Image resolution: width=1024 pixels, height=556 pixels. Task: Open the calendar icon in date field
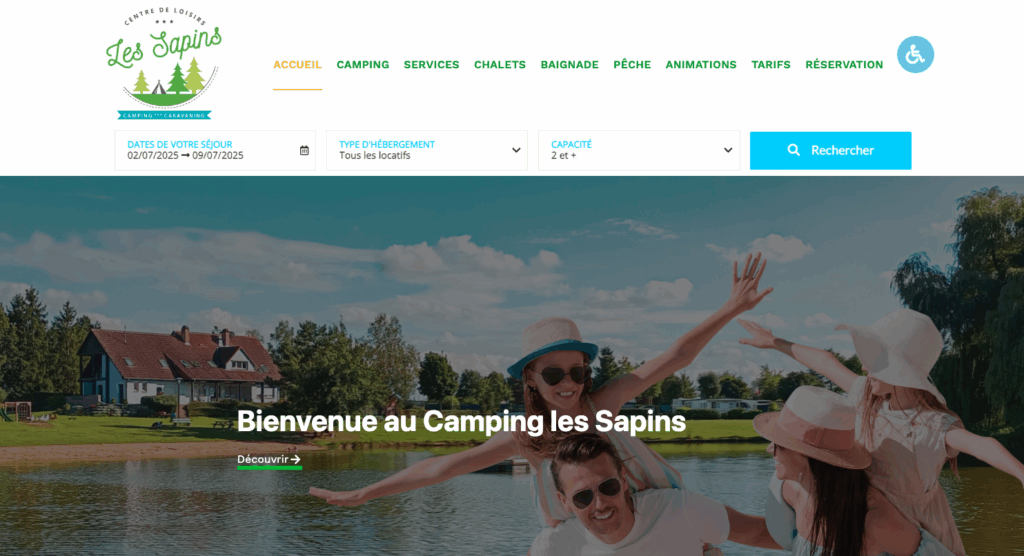(x=304, y=150)
